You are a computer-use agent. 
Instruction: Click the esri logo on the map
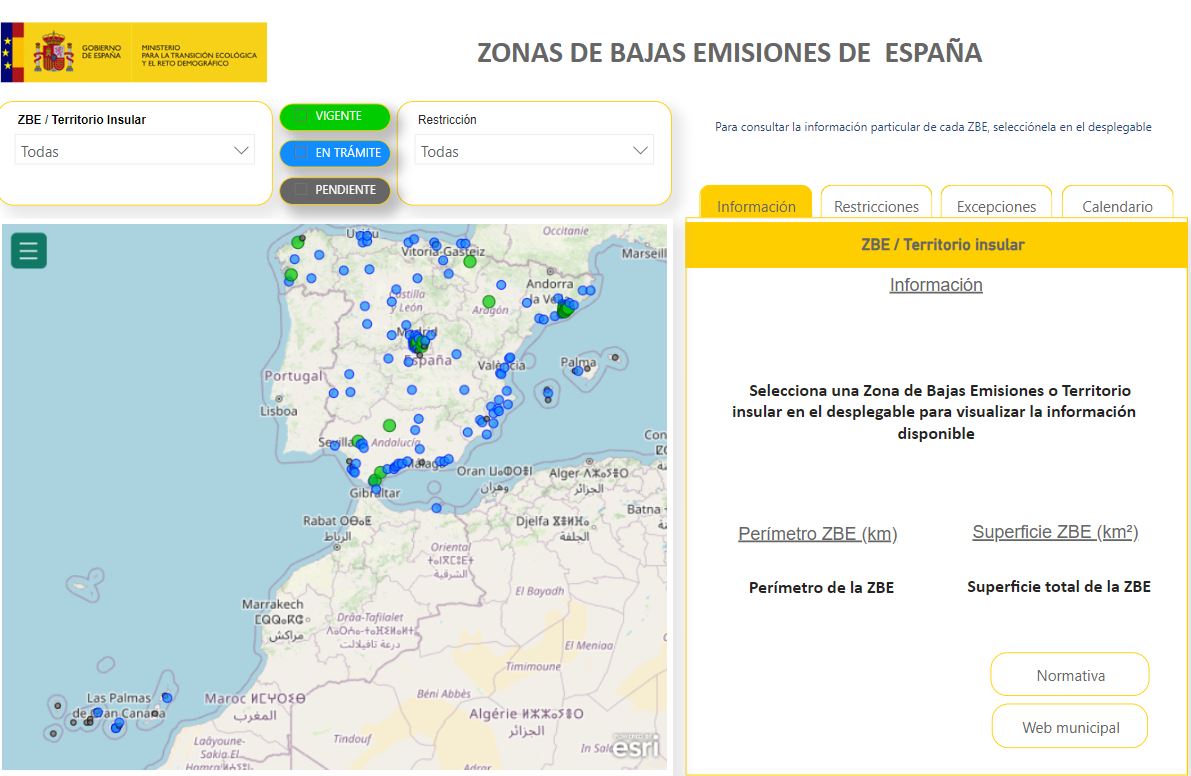(636, 746)
